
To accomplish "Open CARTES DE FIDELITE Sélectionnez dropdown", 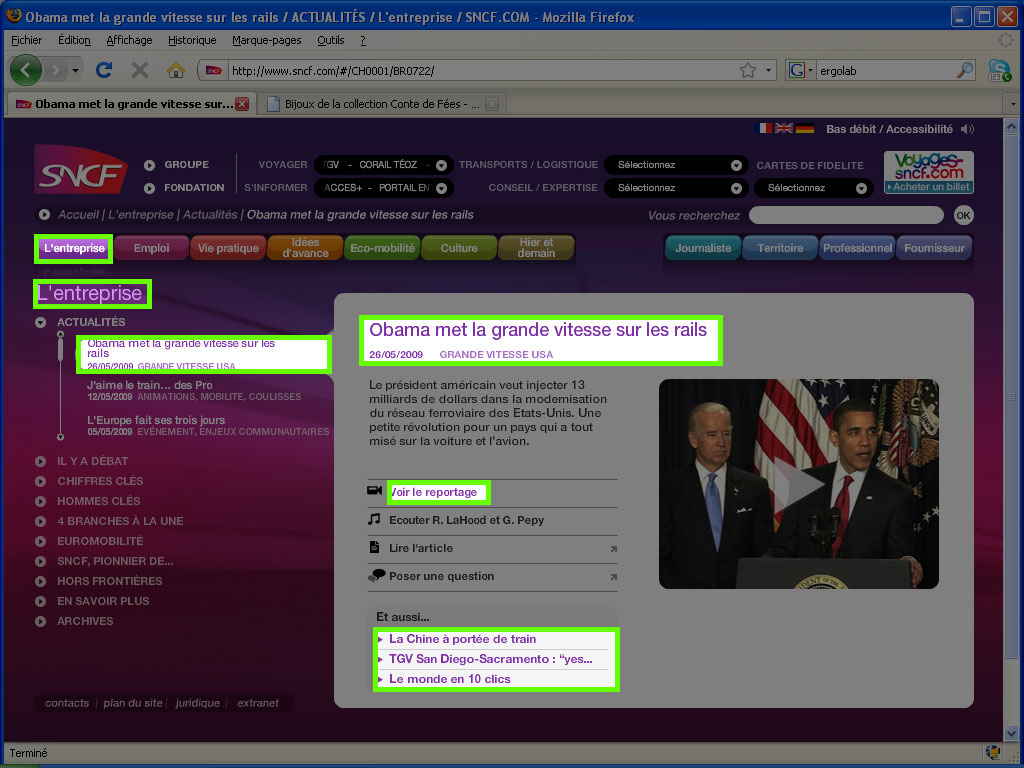I will click(x=814, y=188).
